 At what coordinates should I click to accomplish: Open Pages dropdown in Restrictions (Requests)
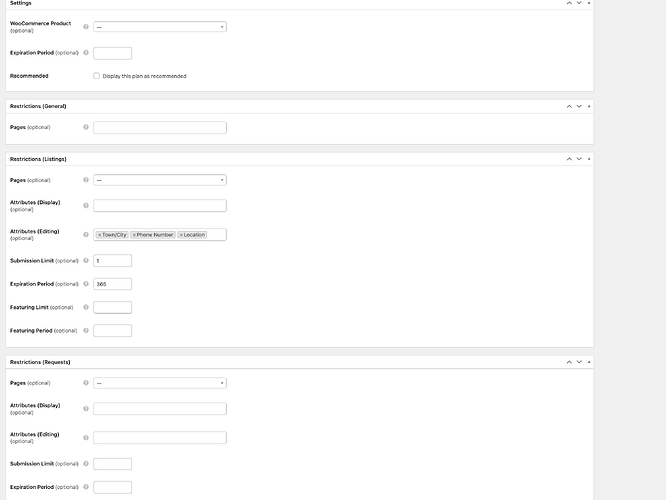coord(160,383)
